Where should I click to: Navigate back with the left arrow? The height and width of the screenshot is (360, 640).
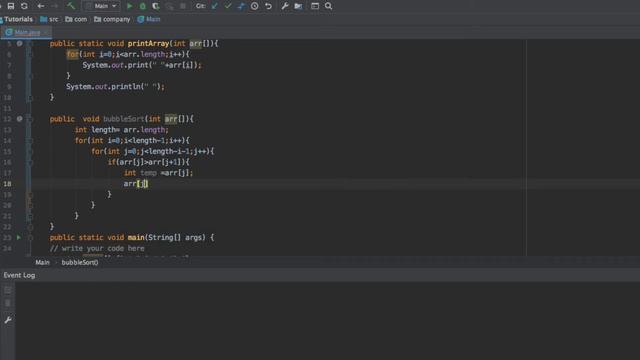41,6
